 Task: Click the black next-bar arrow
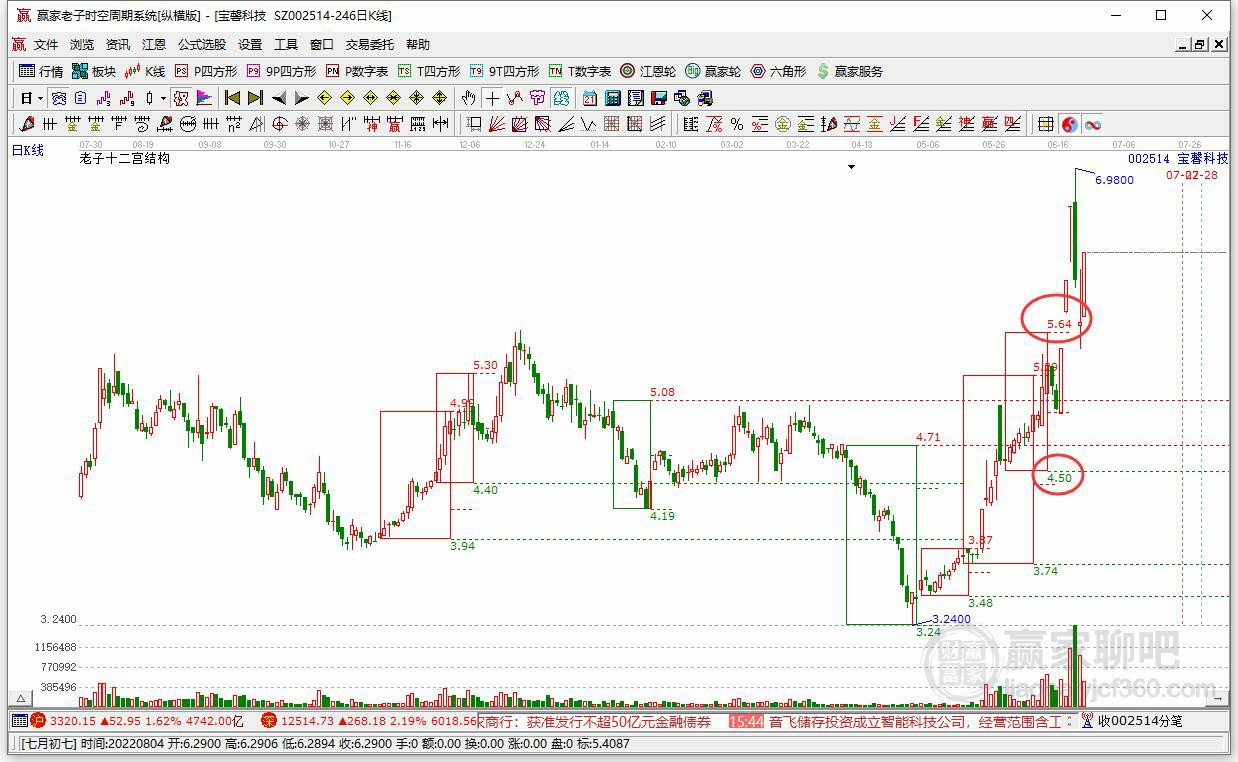click(301, 98)
